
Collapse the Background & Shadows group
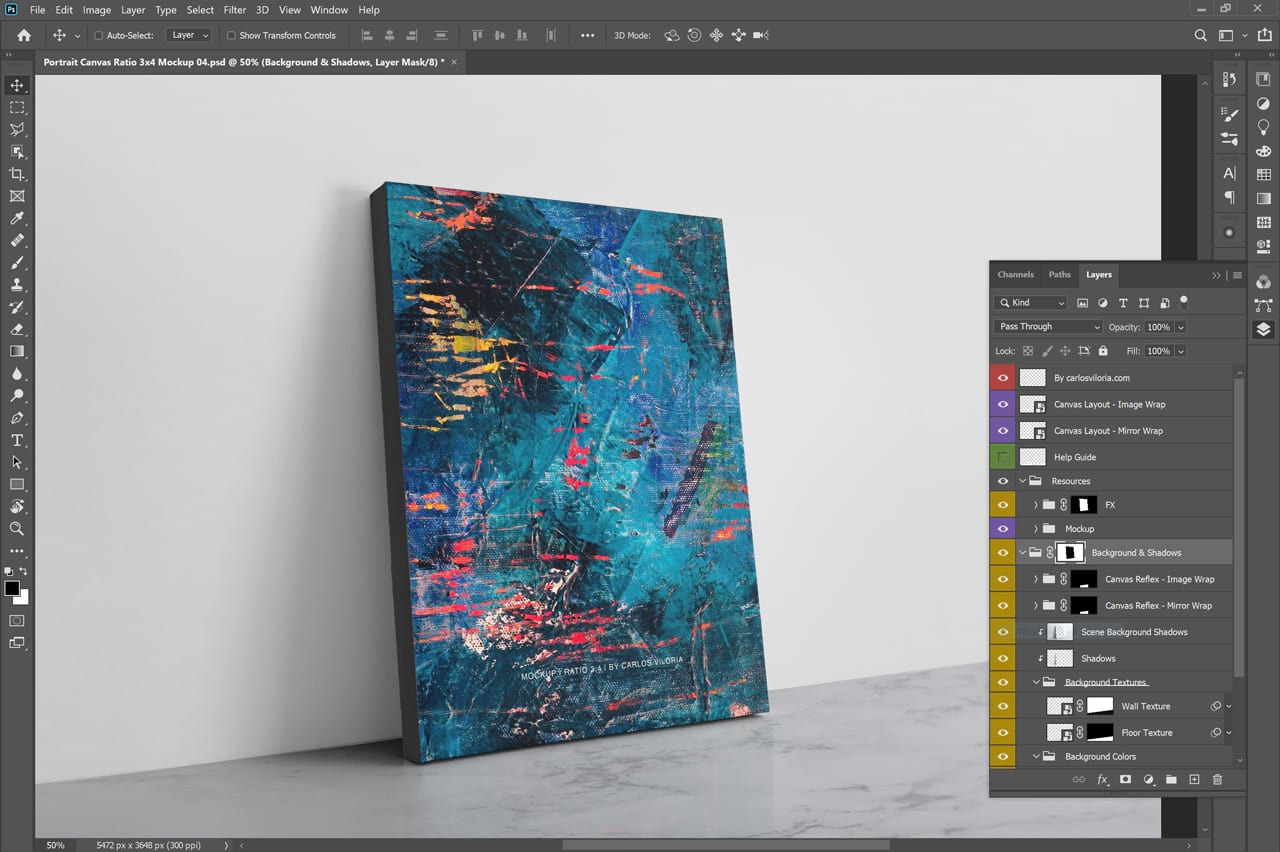point(1022,552)
